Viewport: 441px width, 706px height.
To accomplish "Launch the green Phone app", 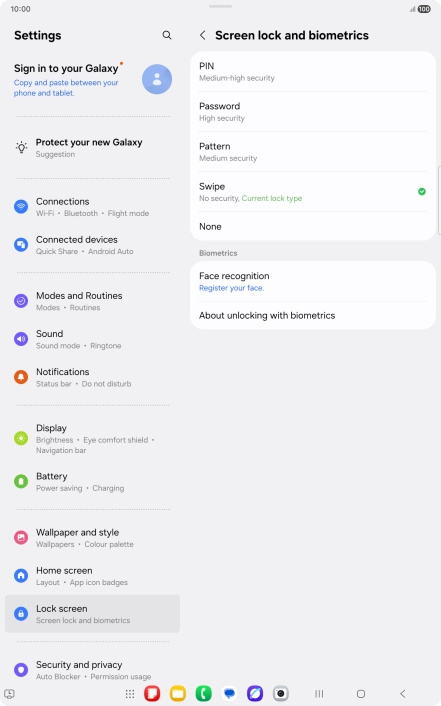I will [x=203, y=693].
